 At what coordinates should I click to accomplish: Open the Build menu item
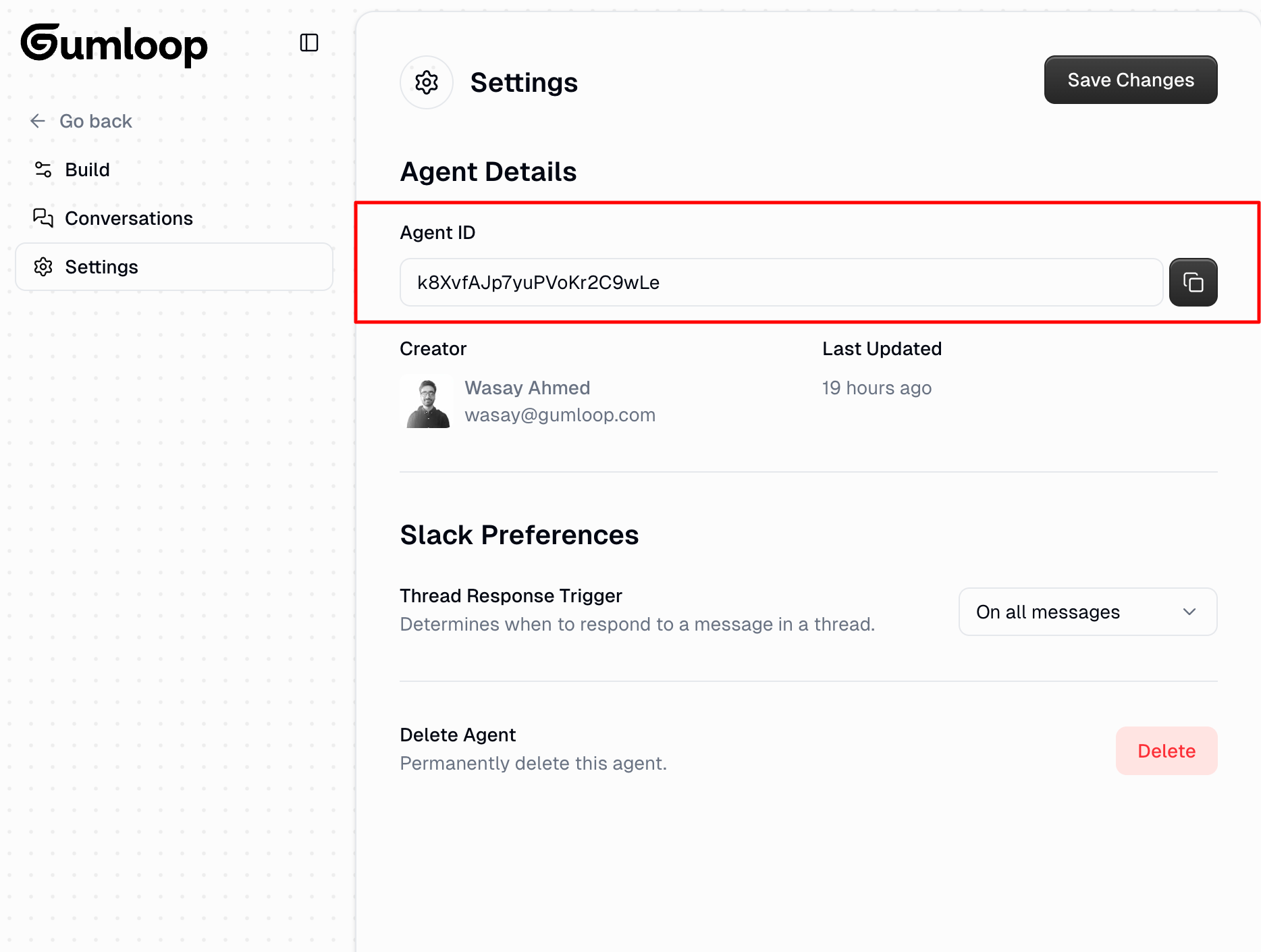(88, 169)
